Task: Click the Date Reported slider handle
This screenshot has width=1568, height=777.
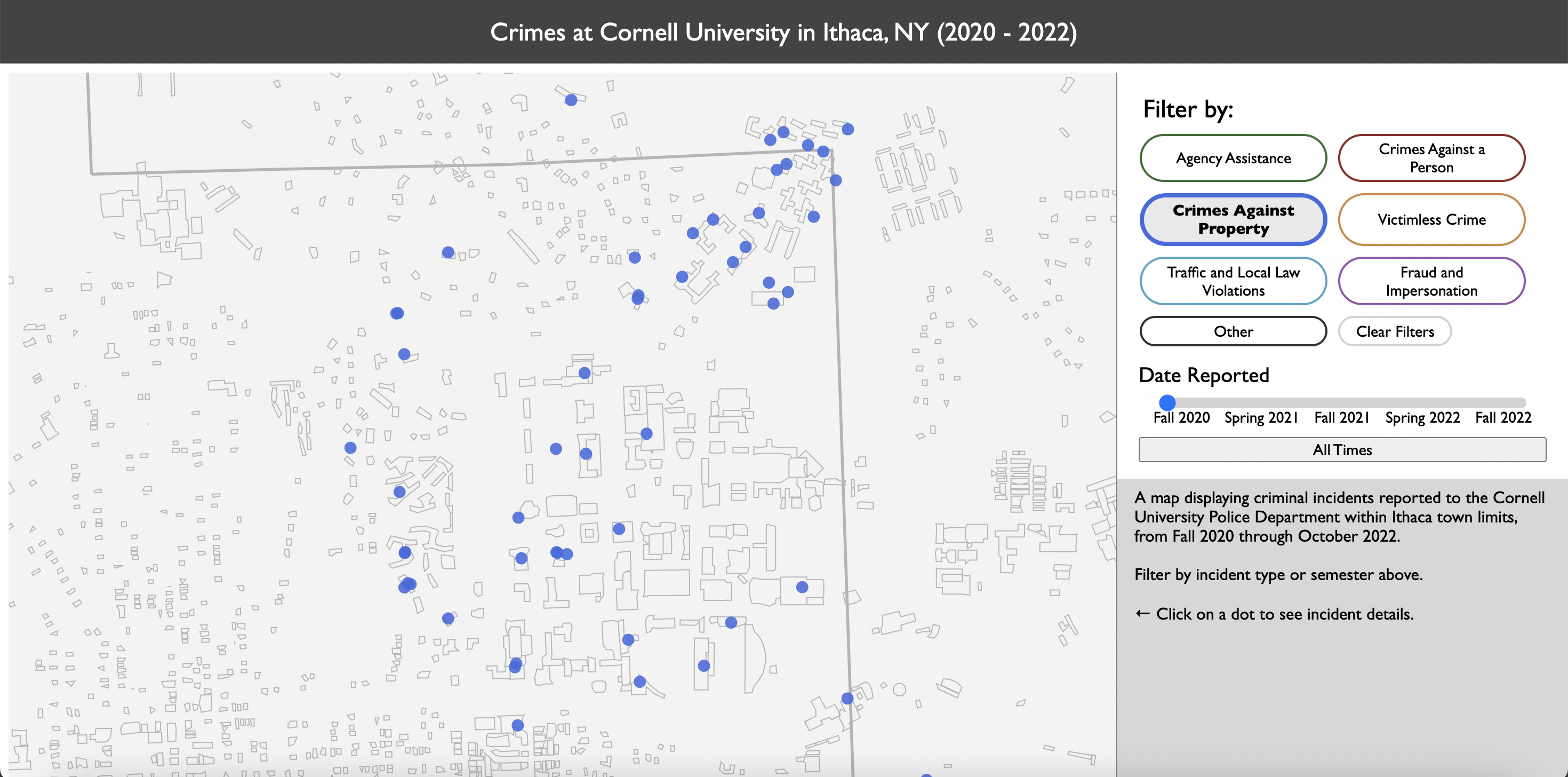Action: click(1167, 402)
